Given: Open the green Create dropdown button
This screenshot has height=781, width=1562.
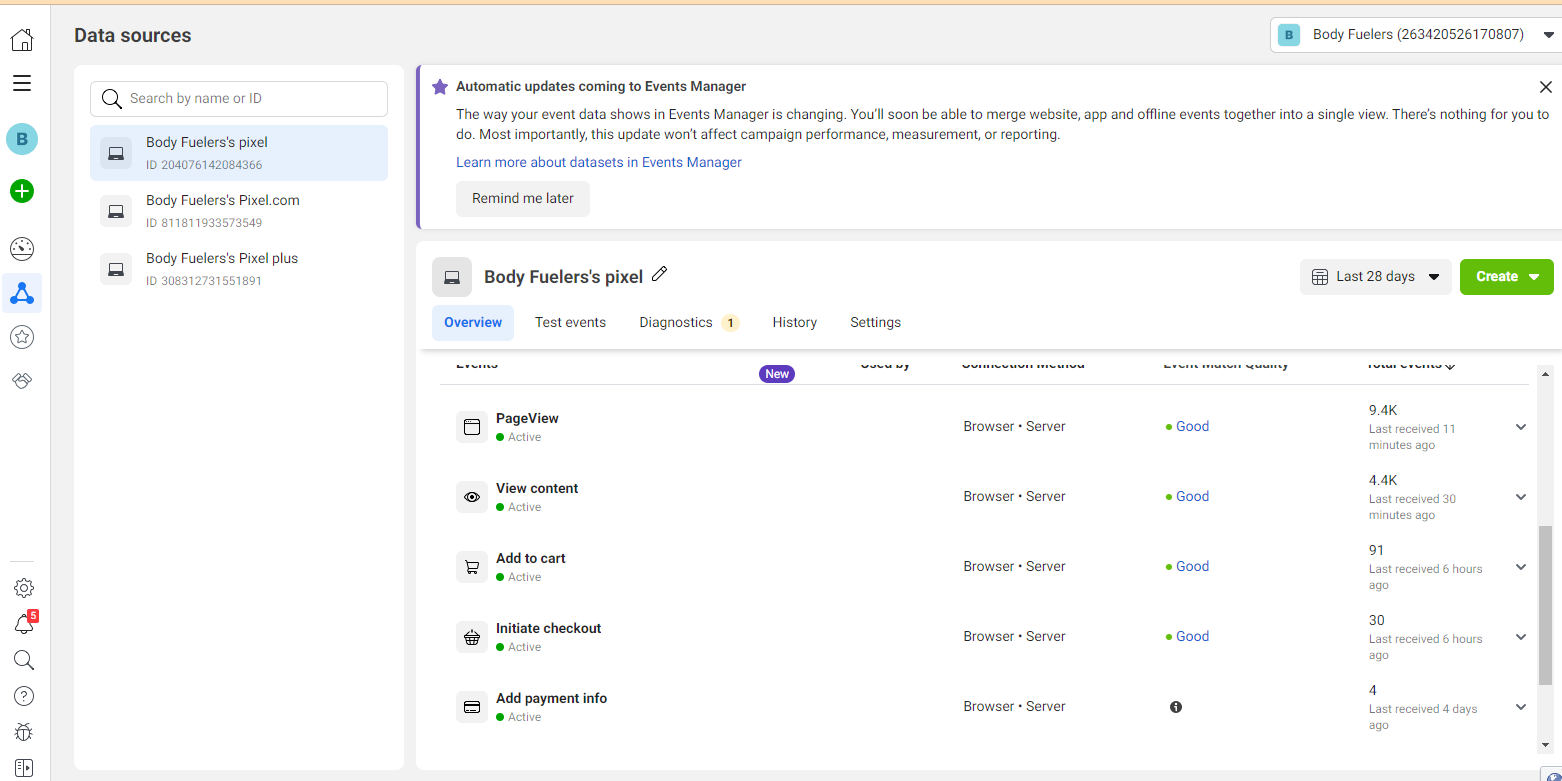Looking at the screenshot, I should (x=1507, y=277).
